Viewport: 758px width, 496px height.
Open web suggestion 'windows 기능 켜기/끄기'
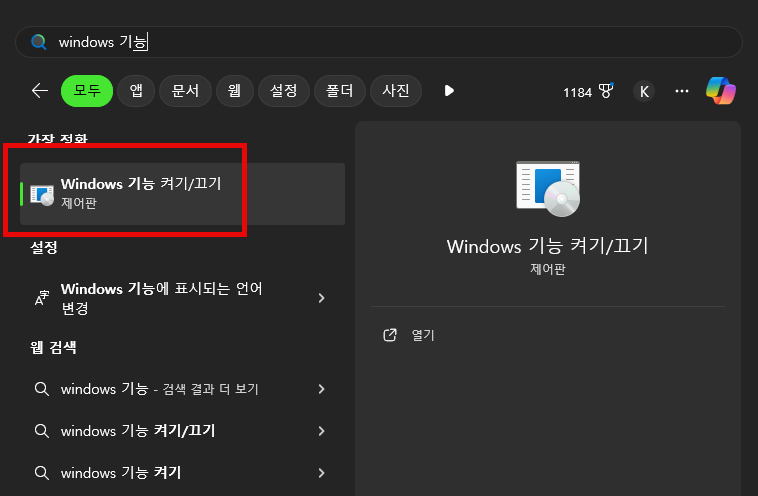[x=182, y=431]
